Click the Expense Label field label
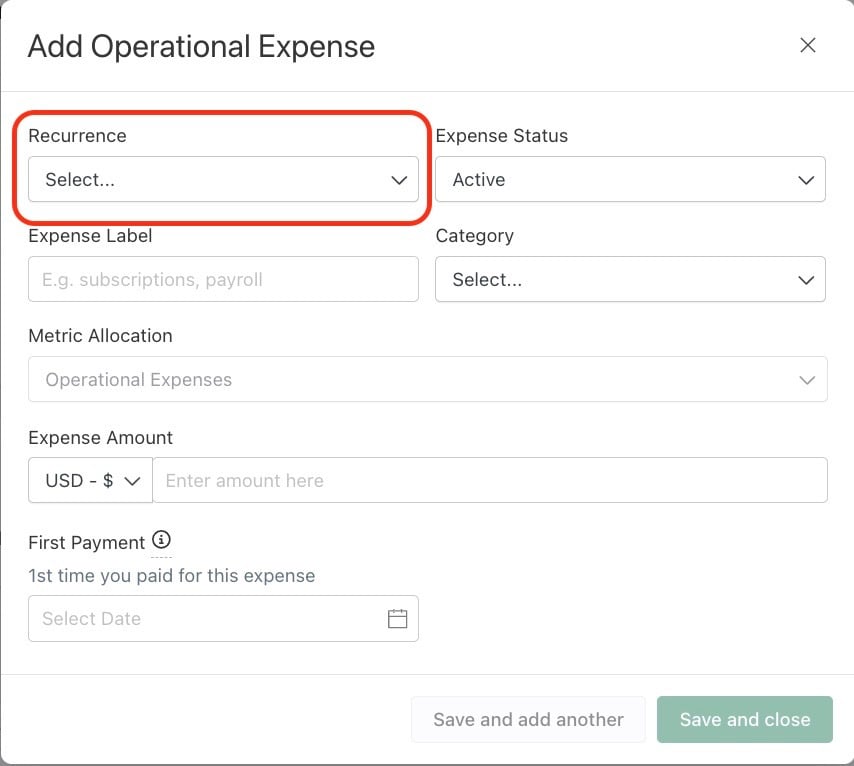The image size is (854, 766). pos(90,236)
